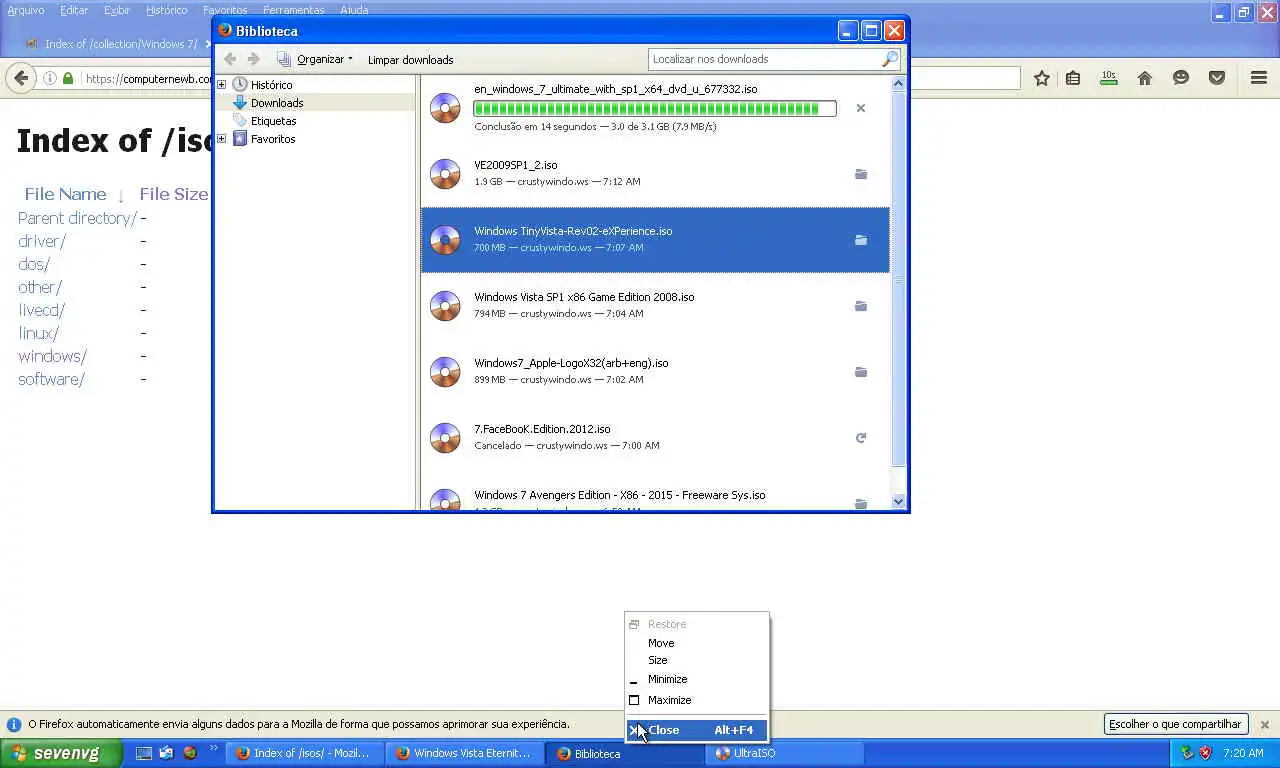Open containing folder for Windows TinyVista-Rev02 download
The height and width of the screenshot is (768, 1280).
(860, 240)
